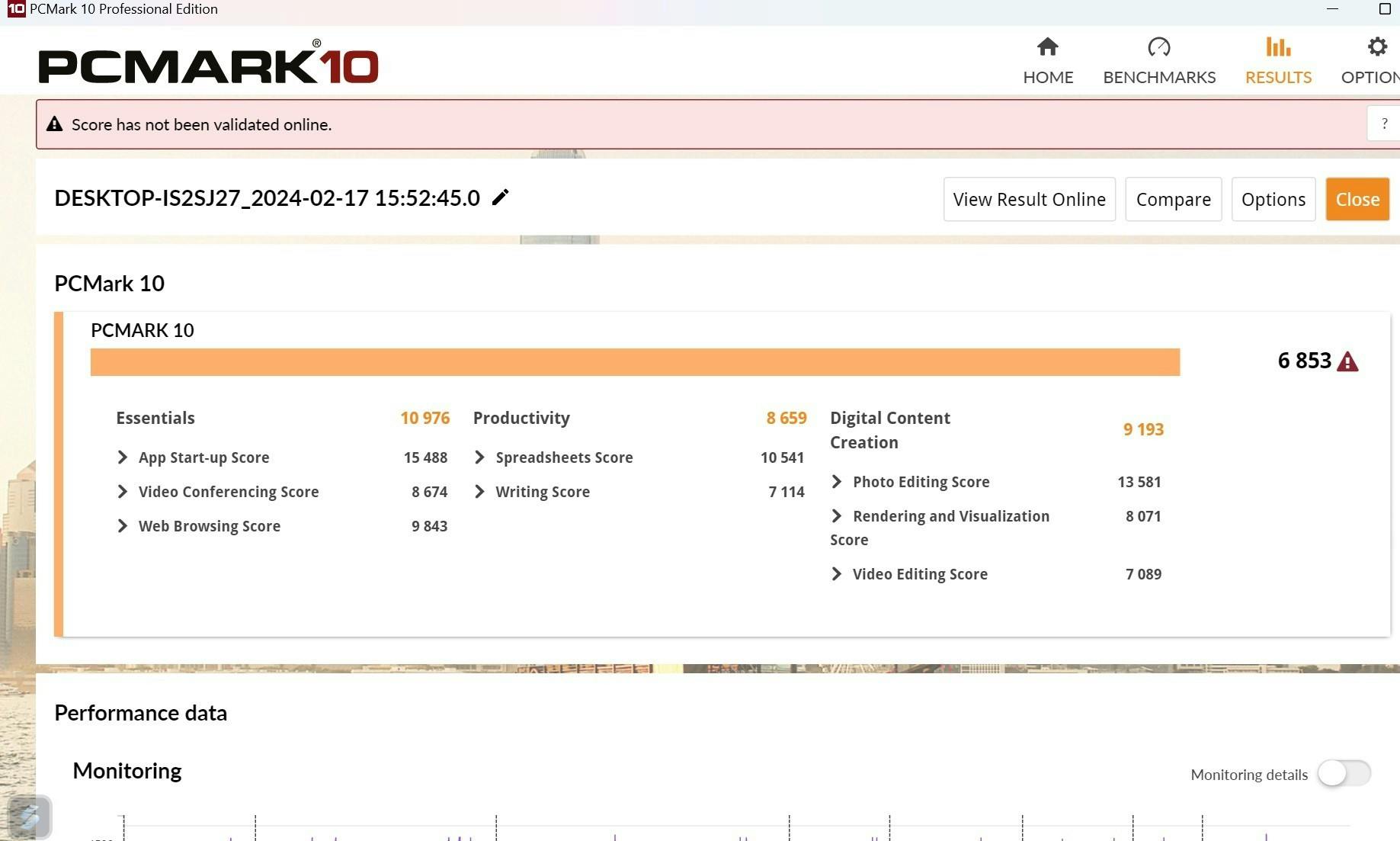
Task: Click the Rendering and Visualization value 8 071
Action: 1143,516
